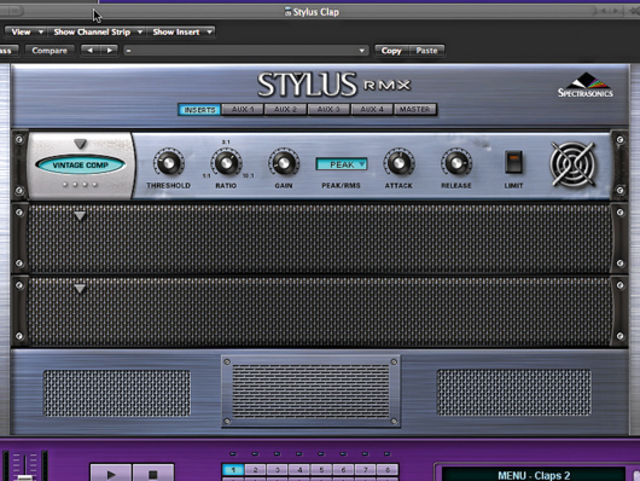Click the ATTACK knob
This screenshot has width=640, height=481.
pyautogui.click(x=399, y=163)
